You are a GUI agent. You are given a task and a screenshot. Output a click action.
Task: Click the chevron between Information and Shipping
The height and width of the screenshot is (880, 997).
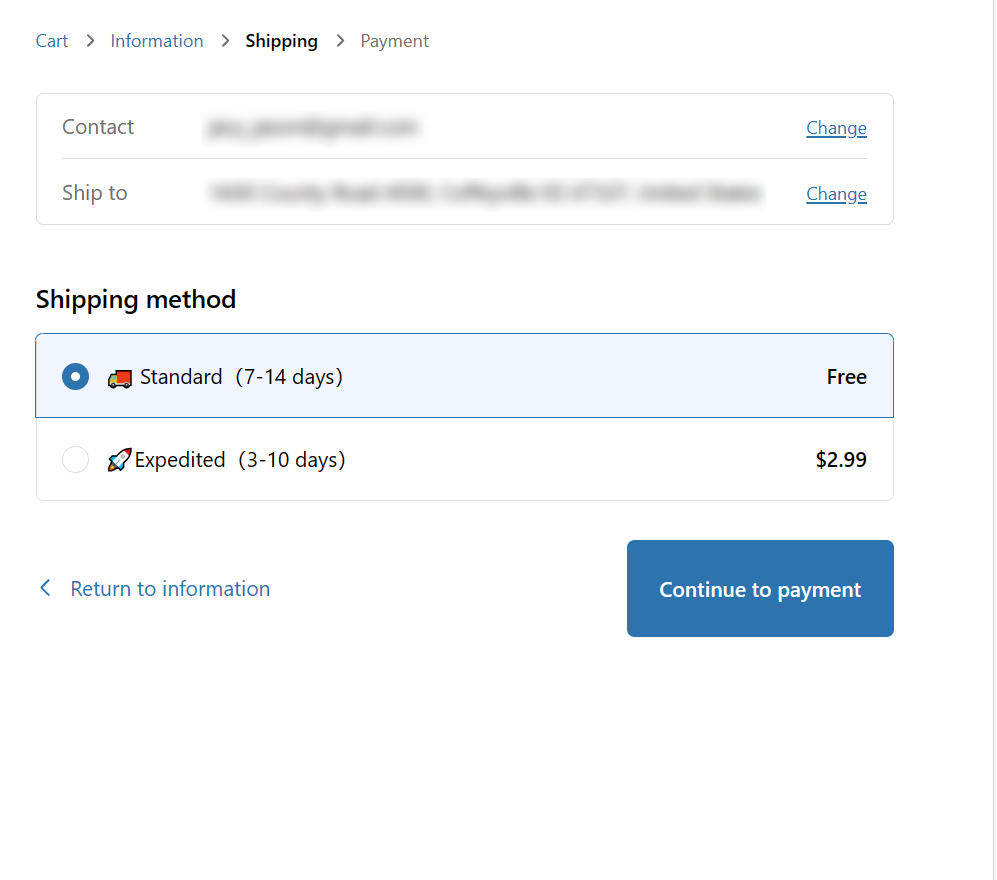(225, 41)
